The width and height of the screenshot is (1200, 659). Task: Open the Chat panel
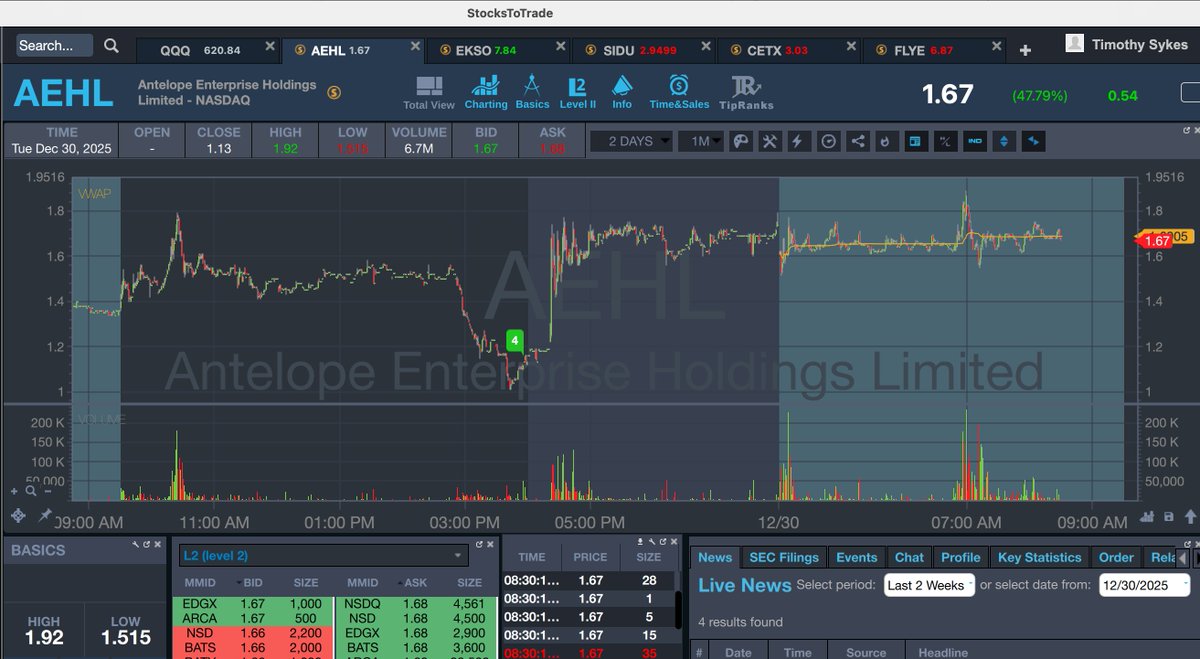tap(909, 557)
